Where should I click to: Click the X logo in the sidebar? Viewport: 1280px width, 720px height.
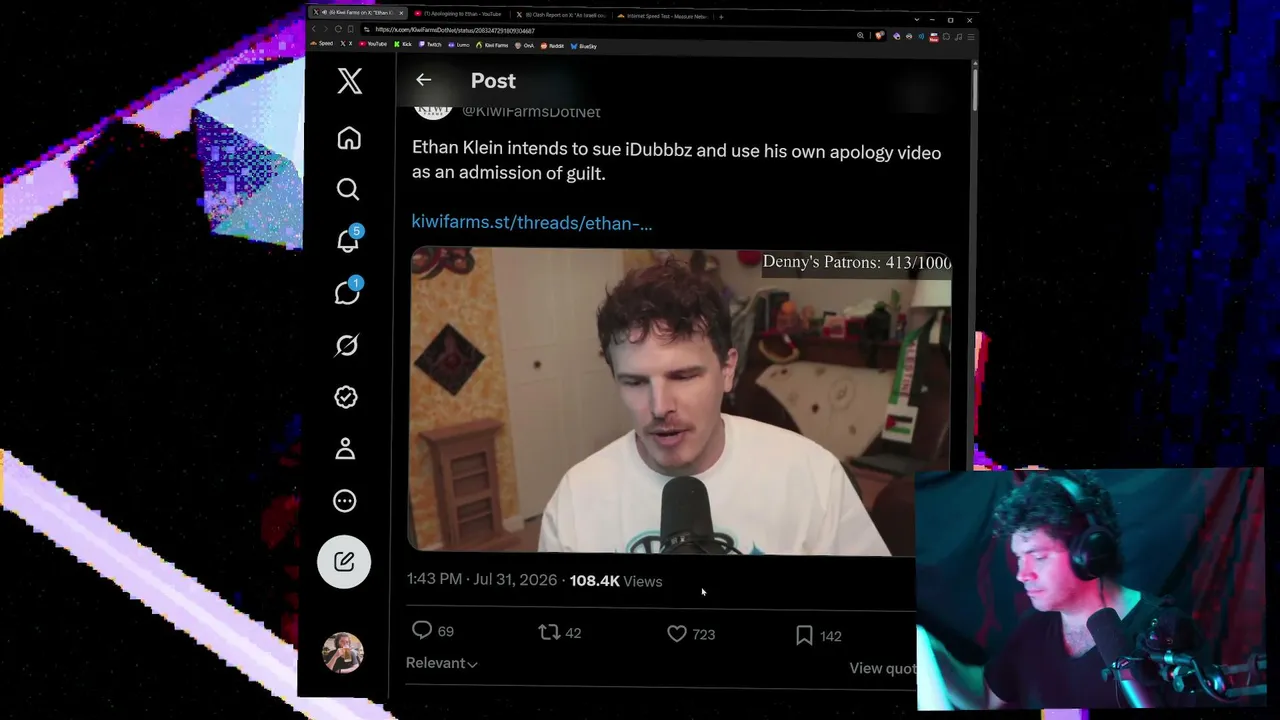point(349,81)
